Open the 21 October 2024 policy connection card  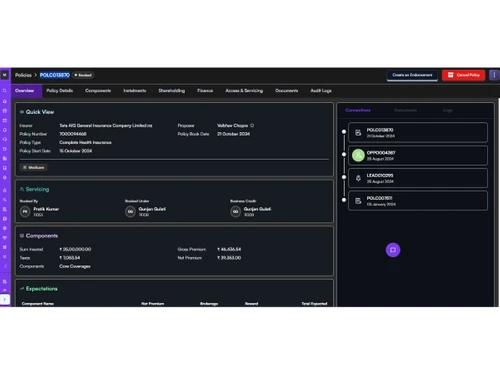point(418,133)
